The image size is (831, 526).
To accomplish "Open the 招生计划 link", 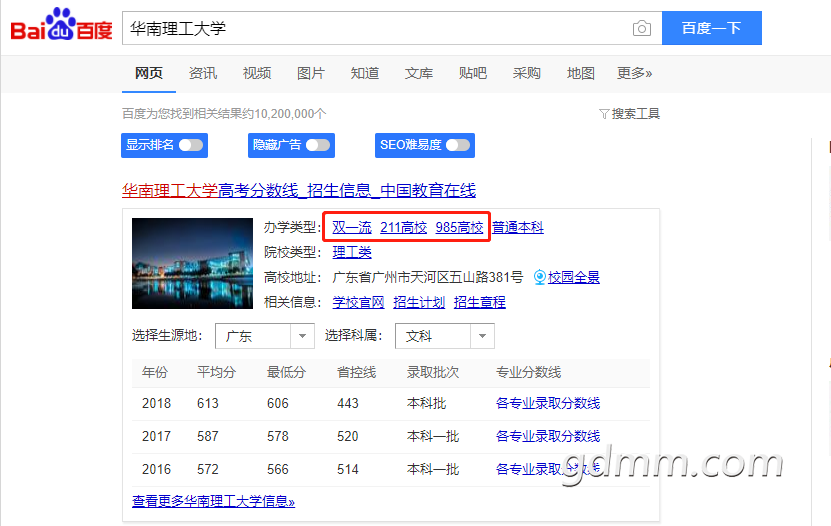I will pyautogui.click(x=419, y=302).
